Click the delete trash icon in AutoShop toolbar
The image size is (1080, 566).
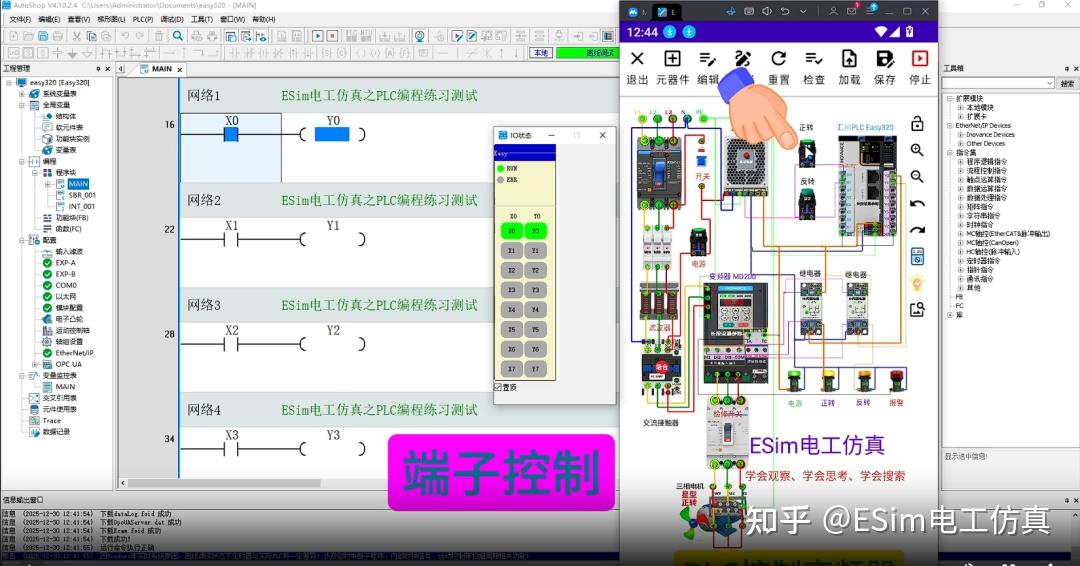point(159,36)
